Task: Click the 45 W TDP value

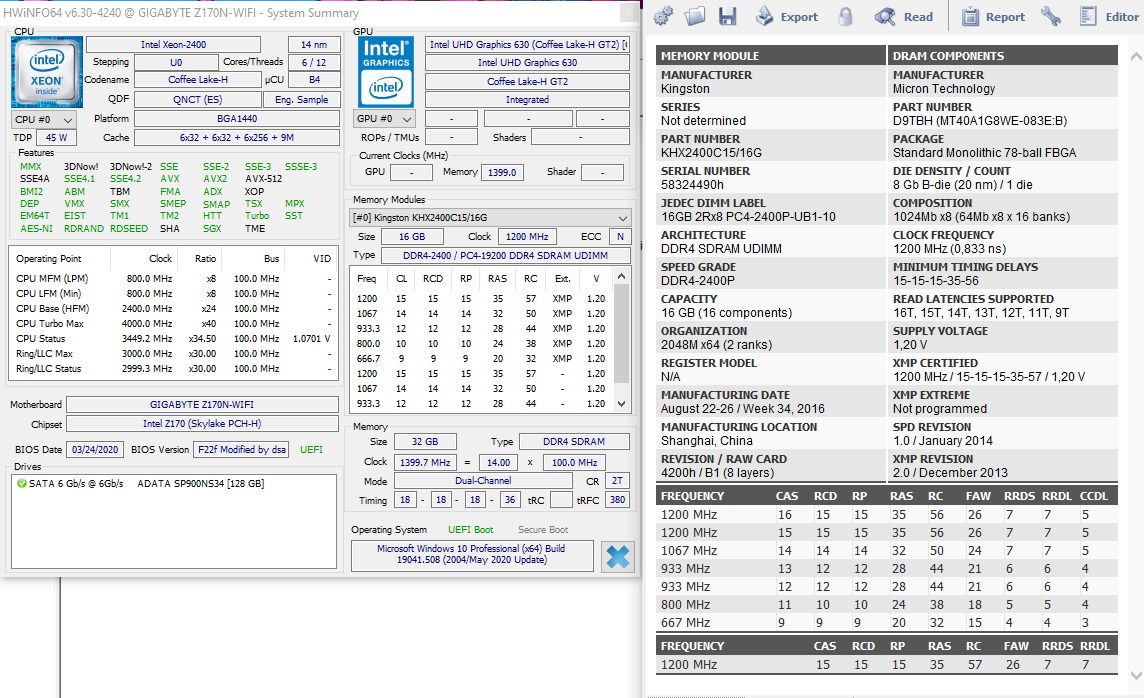Action: point(56,137)
